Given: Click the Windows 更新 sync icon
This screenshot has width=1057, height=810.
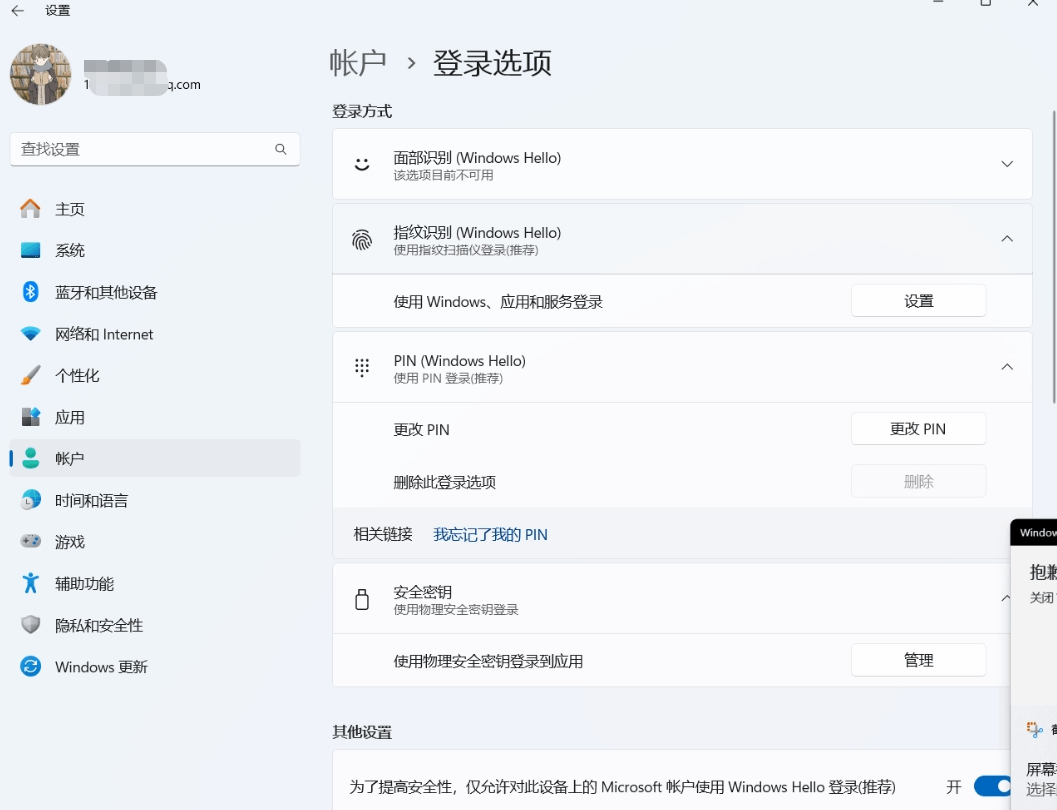Looking at the screenshot, I should click(30, 666).
